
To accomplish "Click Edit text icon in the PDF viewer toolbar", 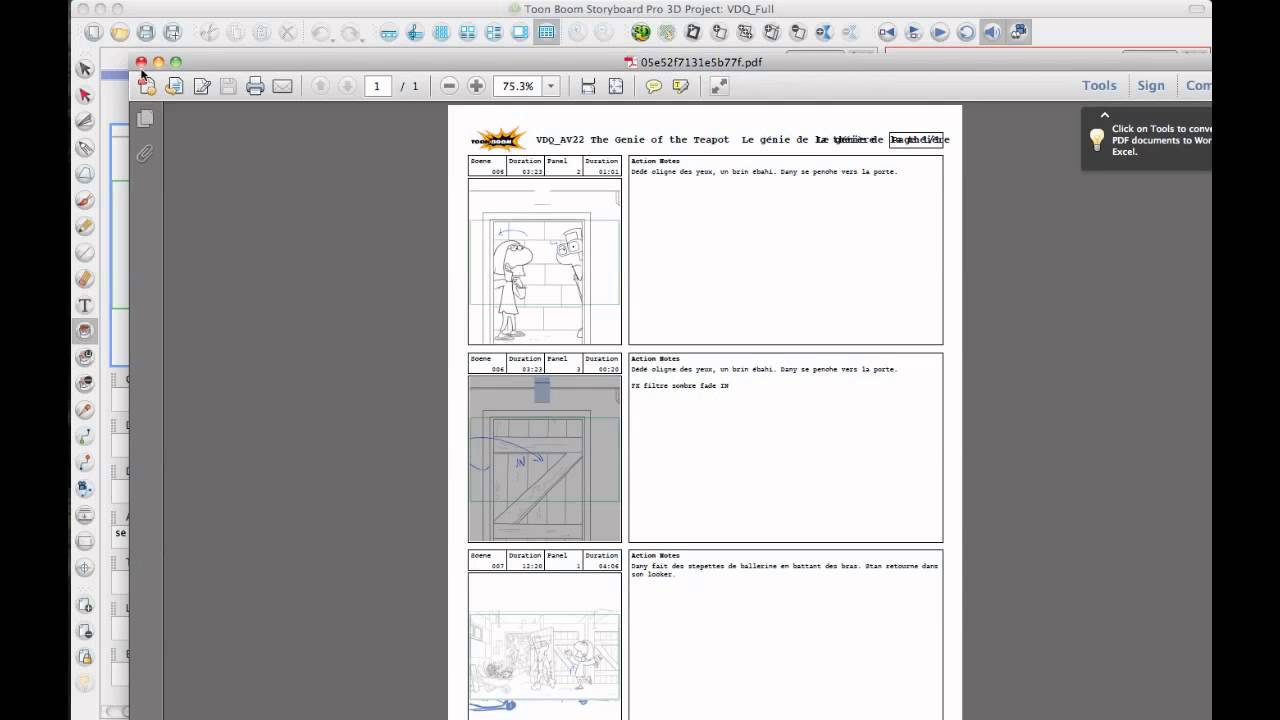I will coord(201,86).
